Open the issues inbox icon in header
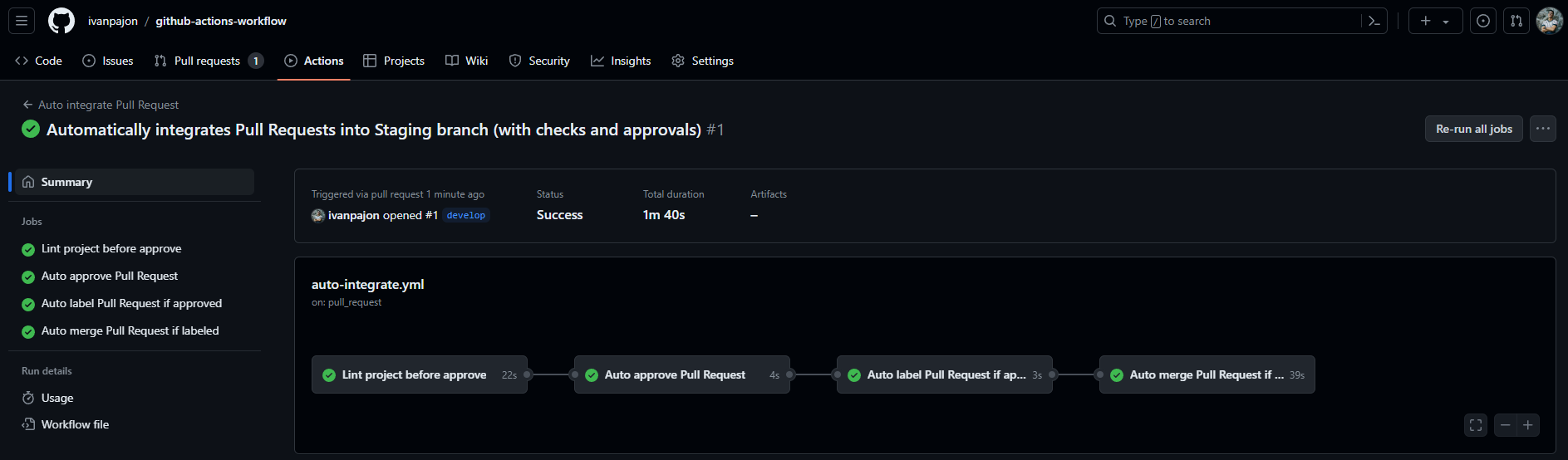This screenshot has height=460, width=1568. tap(1483, 21)
